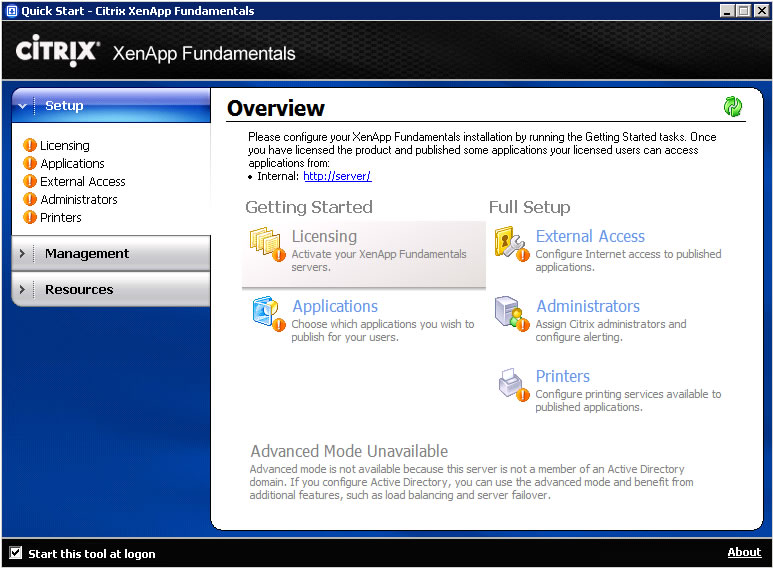
Task: Click the Citrix XenApp Fundamentals logo
Action: (x=155, y=52)
